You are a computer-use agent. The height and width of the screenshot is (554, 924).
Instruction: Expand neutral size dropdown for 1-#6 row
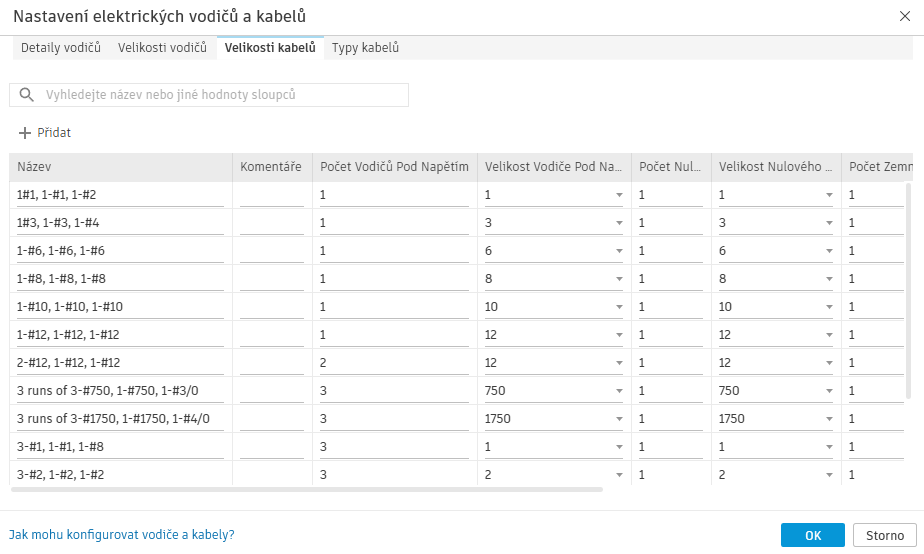tap(829, 251)
